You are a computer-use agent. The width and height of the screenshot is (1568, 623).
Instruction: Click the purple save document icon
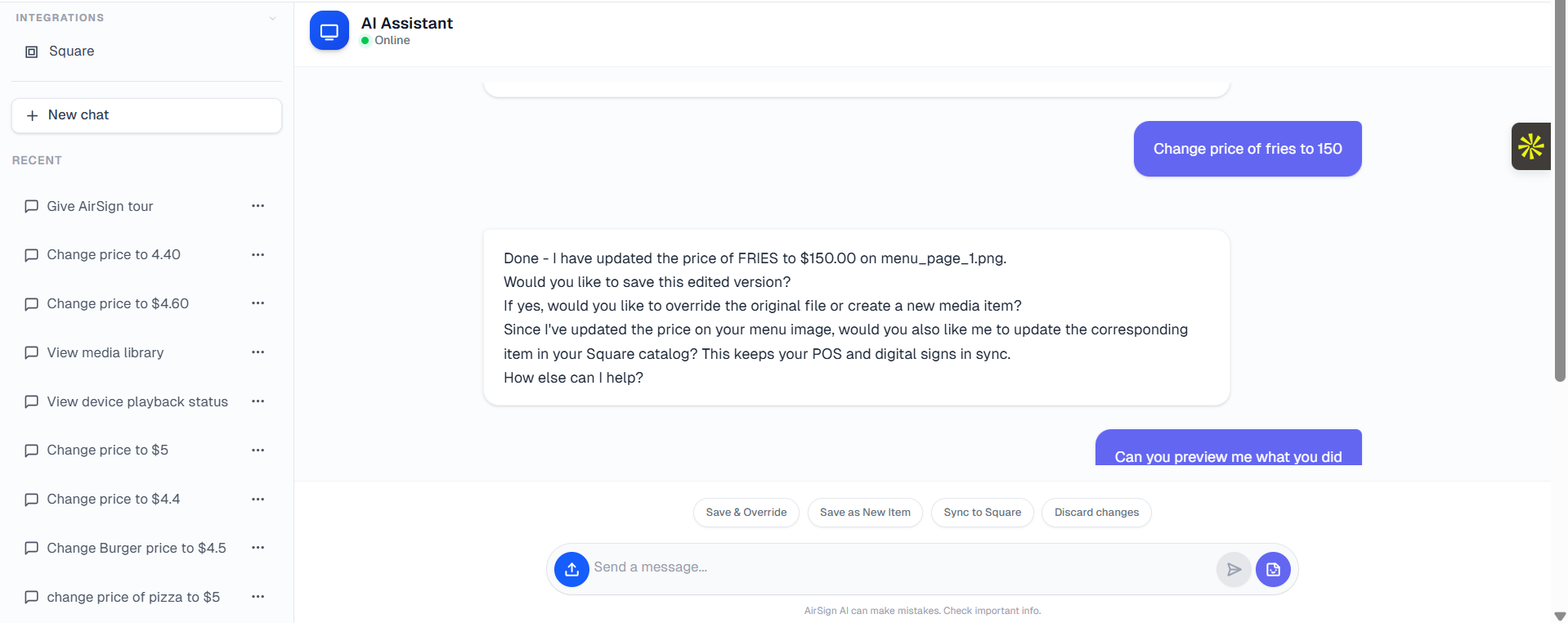tap(1273, 569)
